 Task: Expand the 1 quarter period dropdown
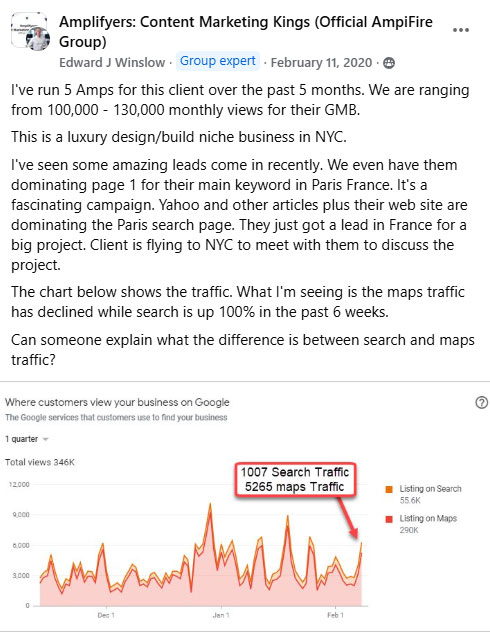27,439
